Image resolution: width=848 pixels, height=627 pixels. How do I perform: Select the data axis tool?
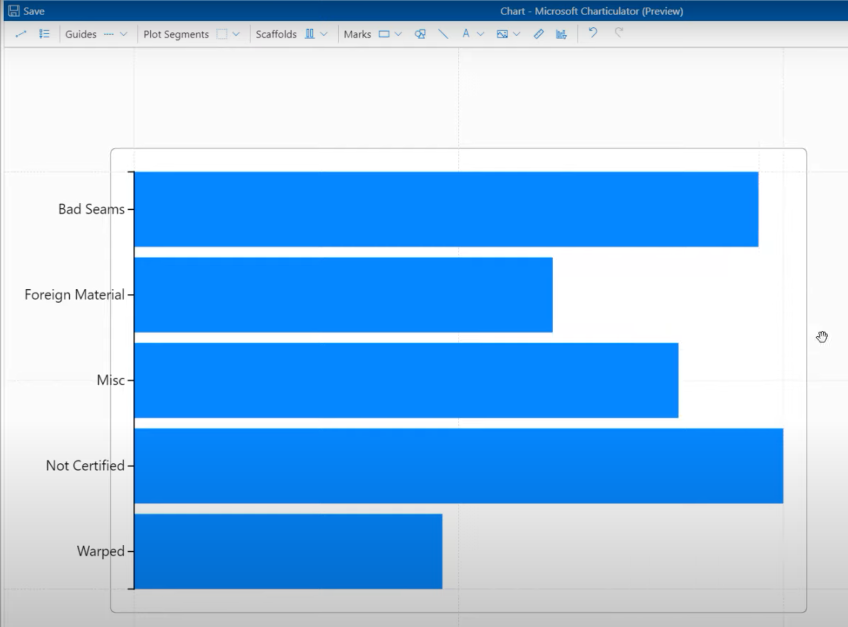tap(539, 34)
